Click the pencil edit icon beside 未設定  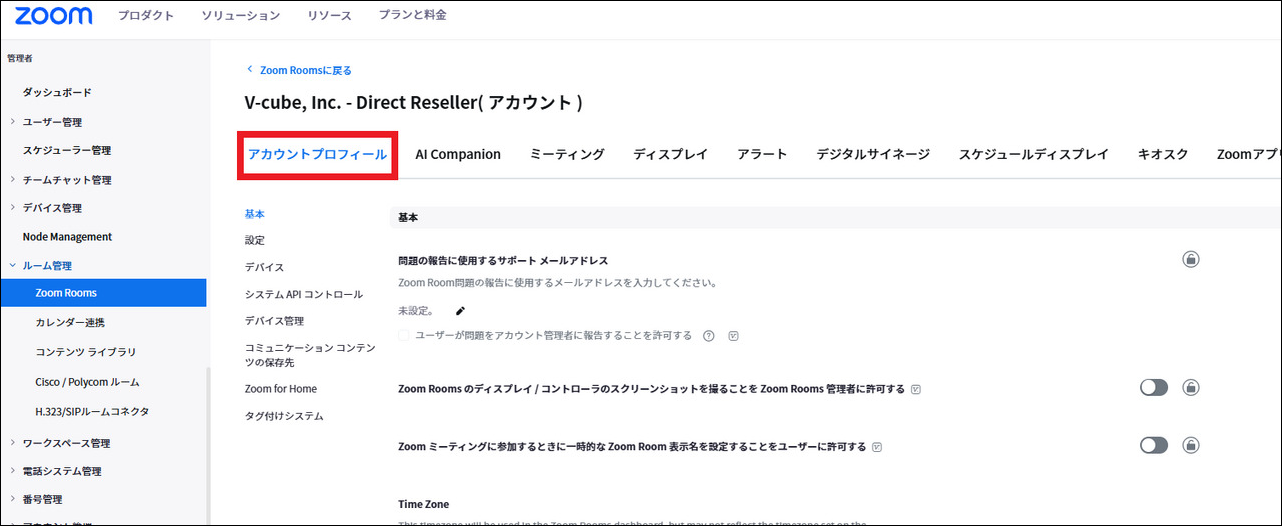[461, 311]
